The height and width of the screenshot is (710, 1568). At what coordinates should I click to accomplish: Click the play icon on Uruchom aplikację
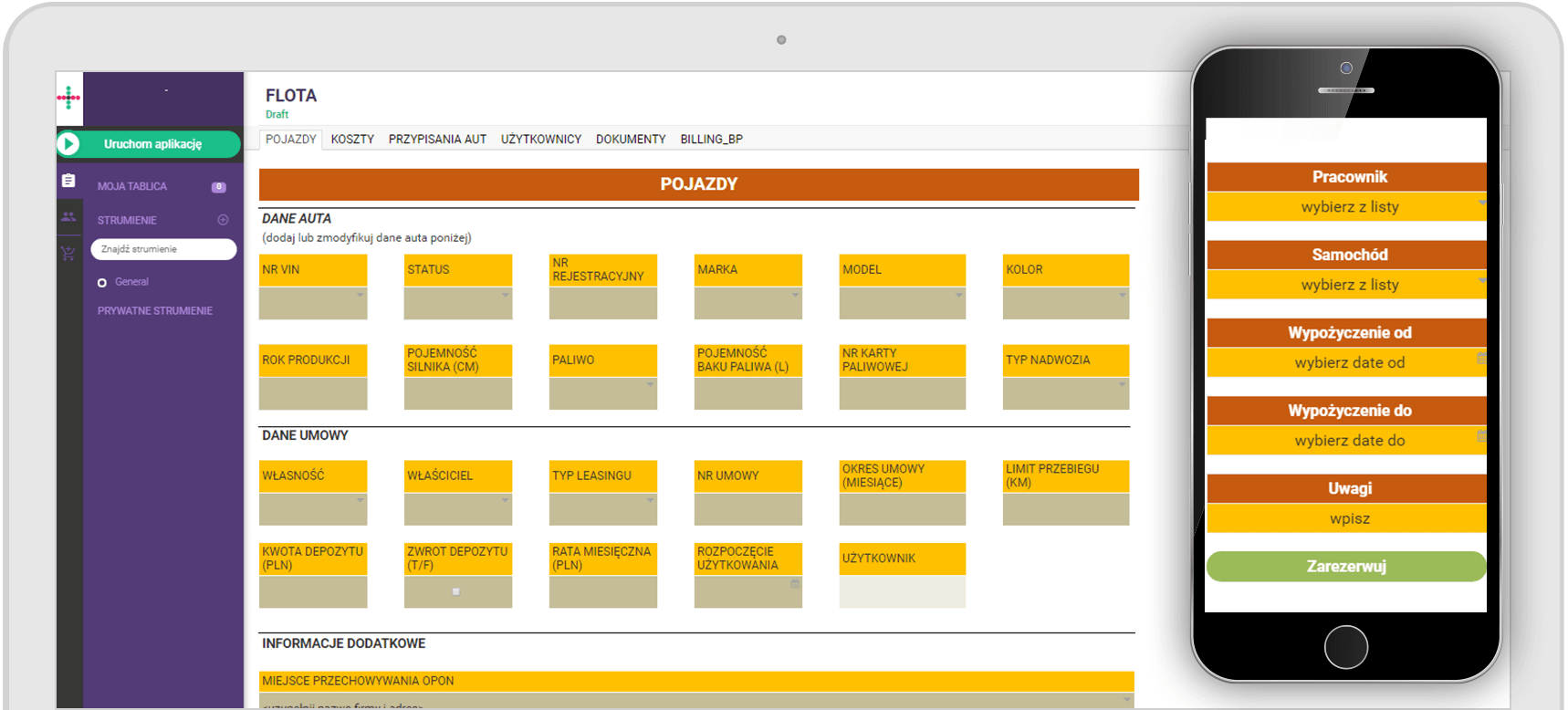69,144
